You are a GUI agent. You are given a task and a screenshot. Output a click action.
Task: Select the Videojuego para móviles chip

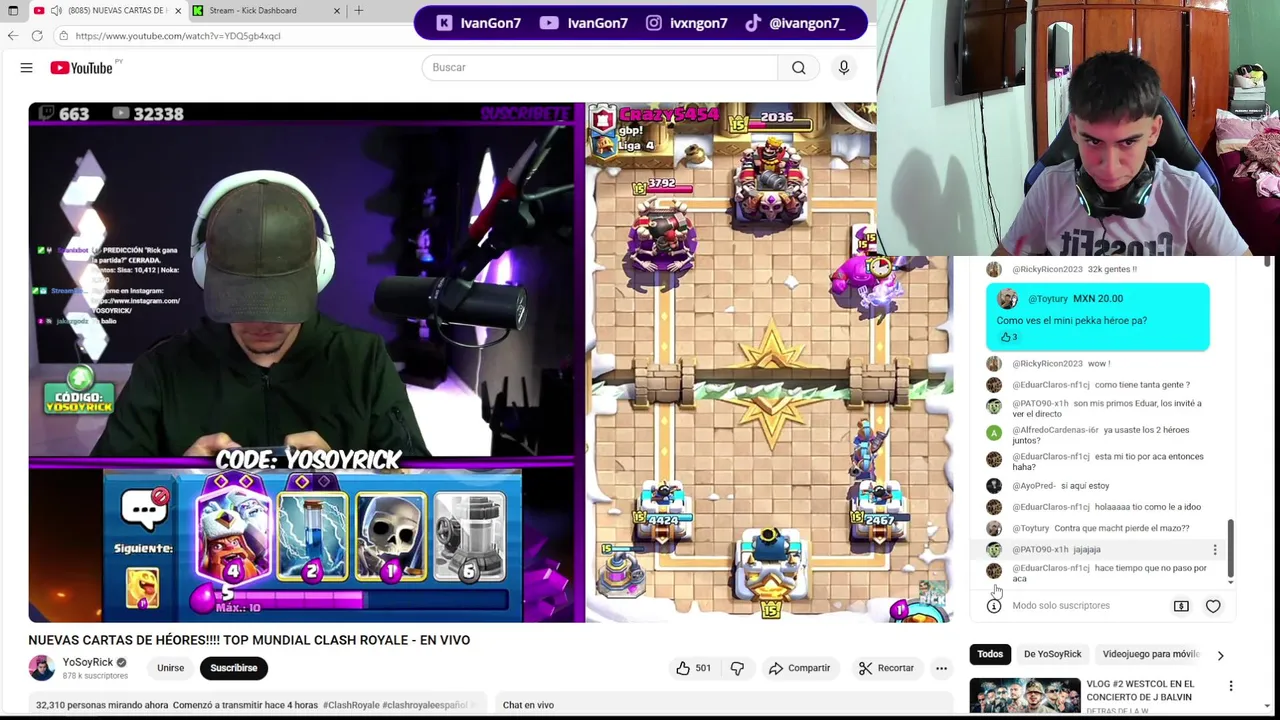pos(1150,654)
